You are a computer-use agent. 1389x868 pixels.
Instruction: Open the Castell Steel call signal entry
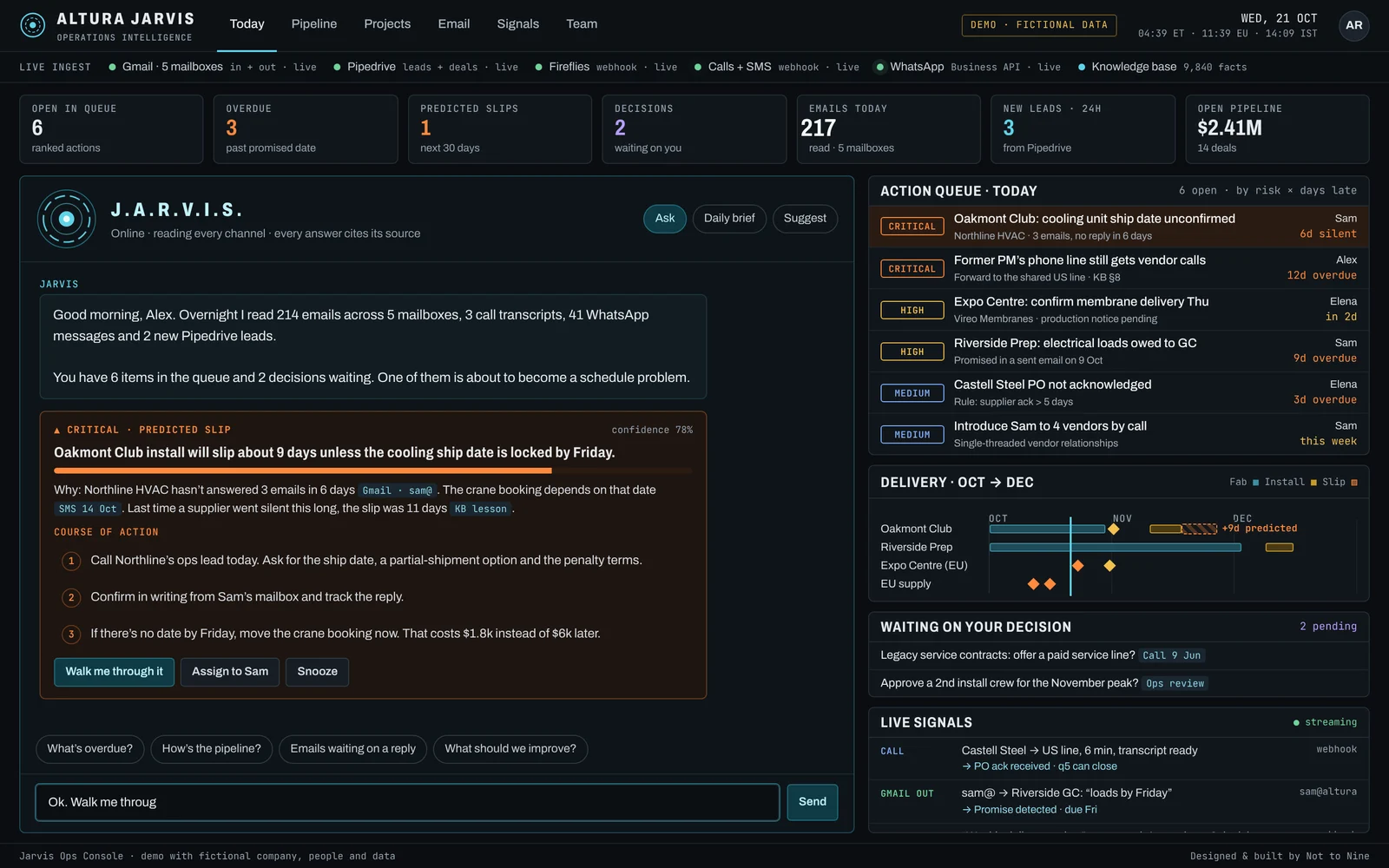click(x=1119, y=758)
